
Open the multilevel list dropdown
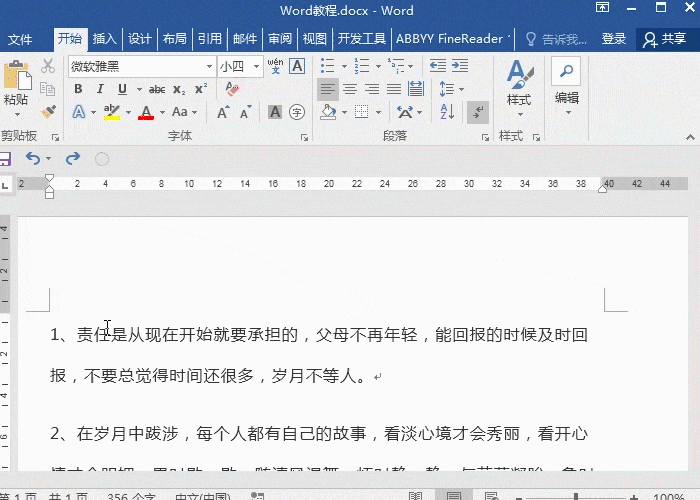(x=410, y=67)
